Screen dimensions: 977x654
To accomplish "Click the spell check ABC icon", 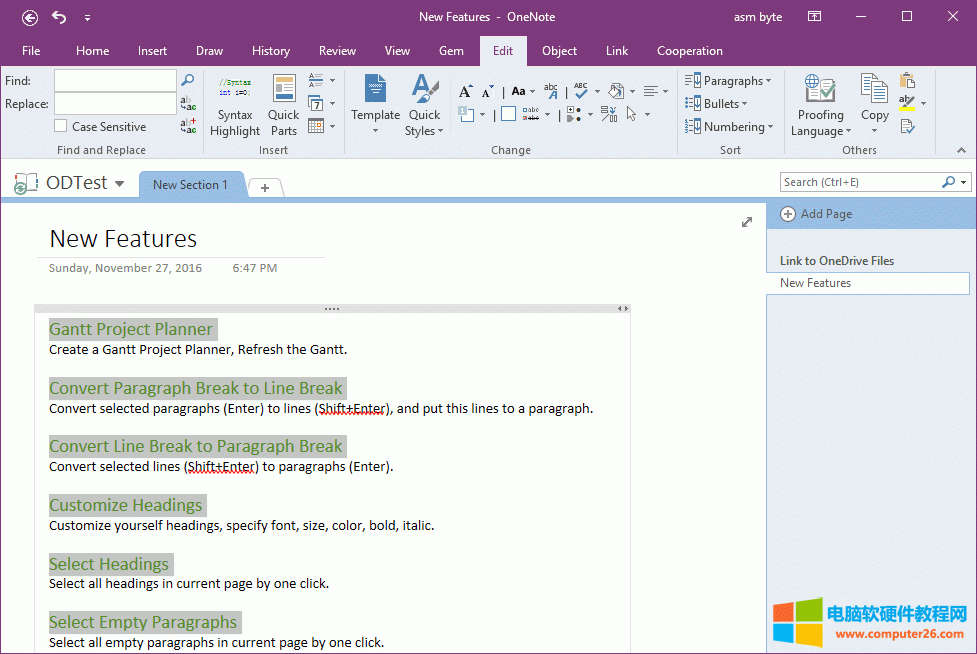I will pyautogui.click(x=581, y=91).
